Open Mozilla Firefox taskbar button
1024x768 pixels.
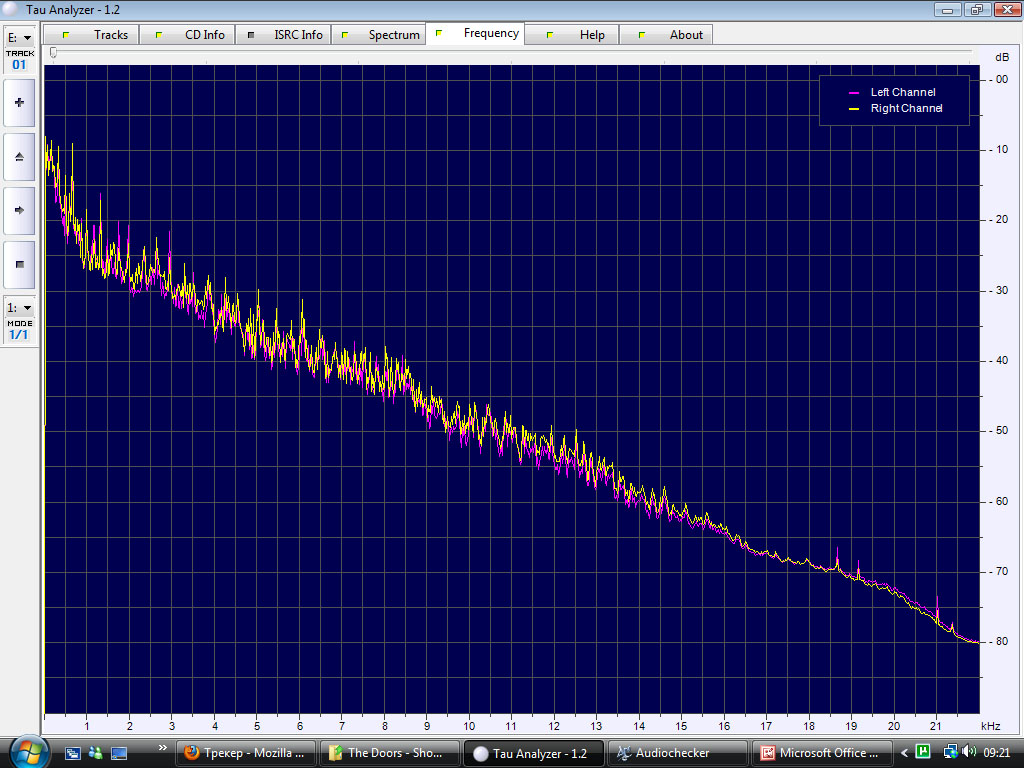pos(246,753)
